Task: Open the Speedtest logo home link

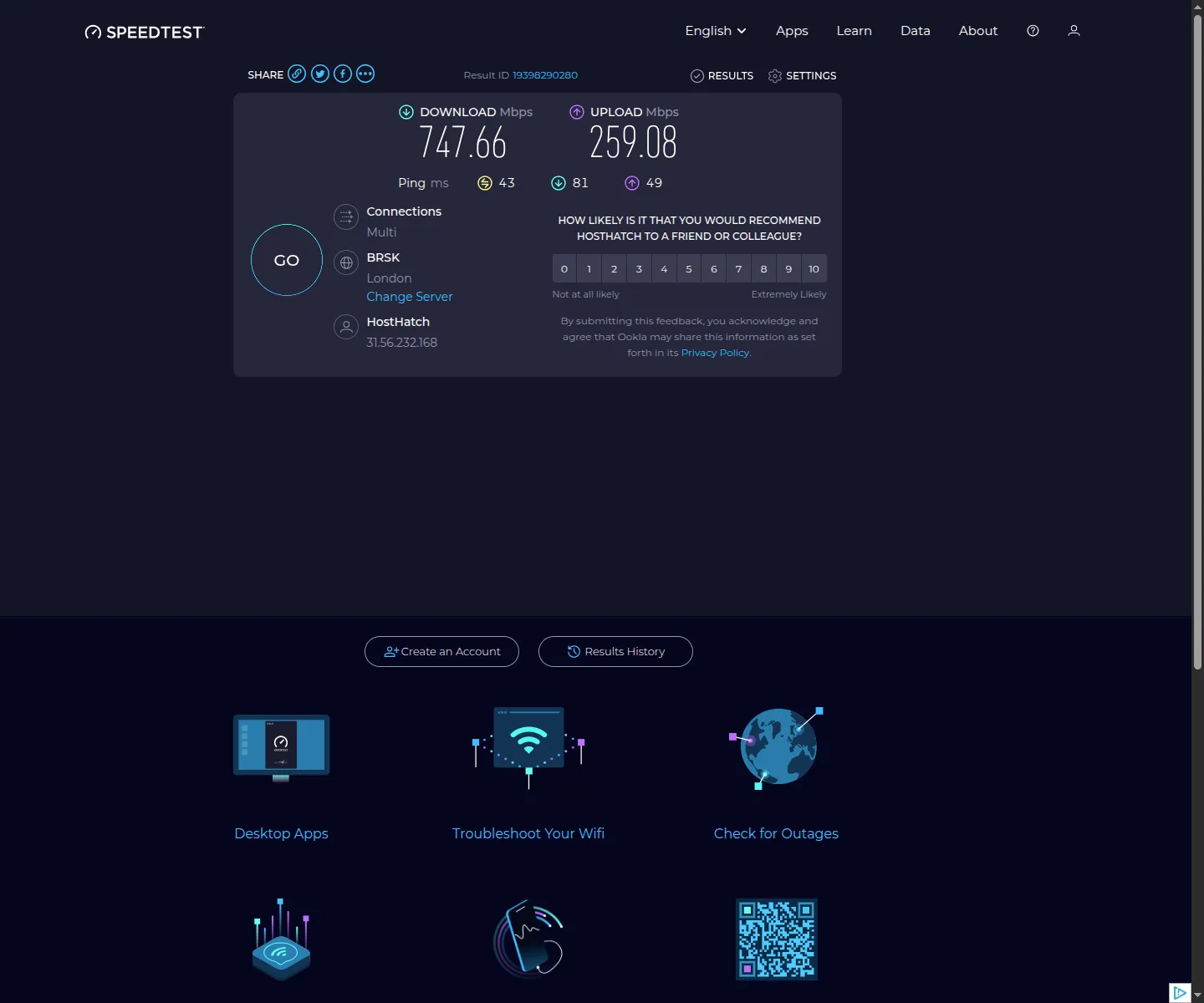Action: [145, 32]
